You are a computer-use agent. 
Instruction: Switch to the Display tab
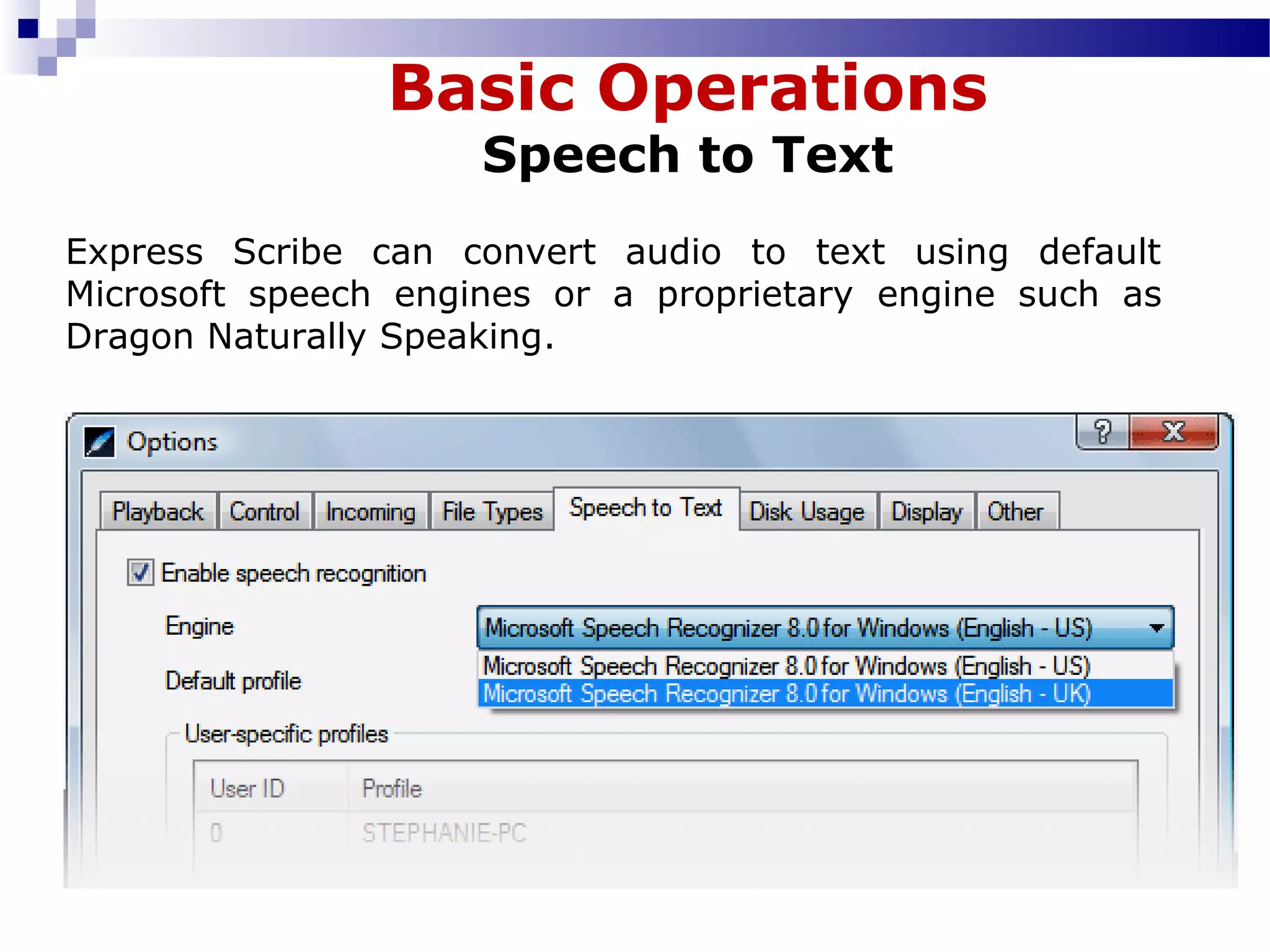click(927, 511)
